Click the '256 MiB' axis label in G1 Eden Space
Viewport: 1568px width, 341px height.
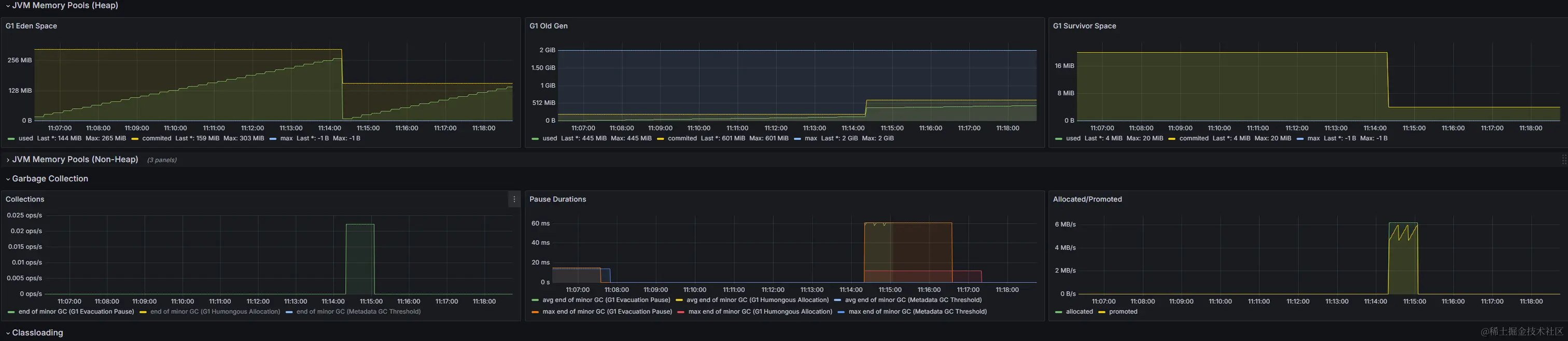pyautogui.click(x=20, y=60)
